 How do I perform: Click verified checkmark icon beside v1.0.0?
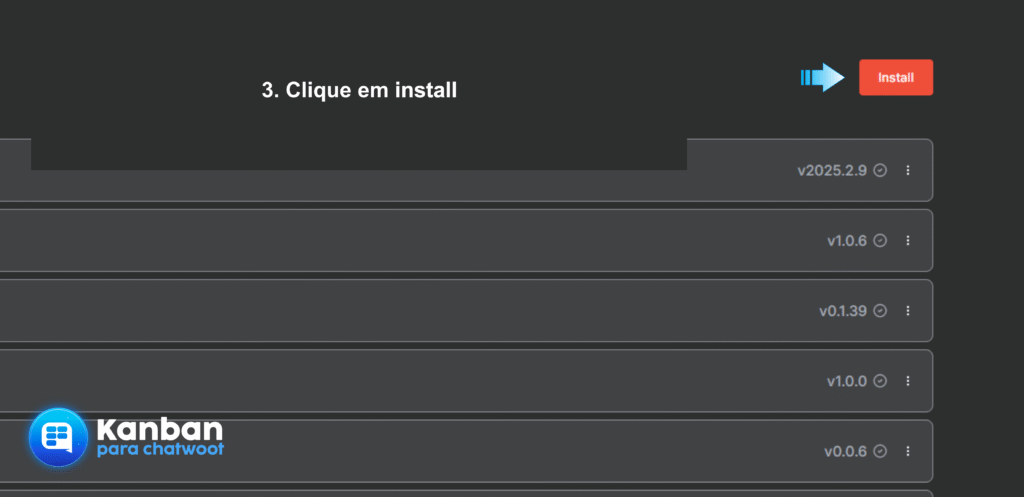pos(880,381)
